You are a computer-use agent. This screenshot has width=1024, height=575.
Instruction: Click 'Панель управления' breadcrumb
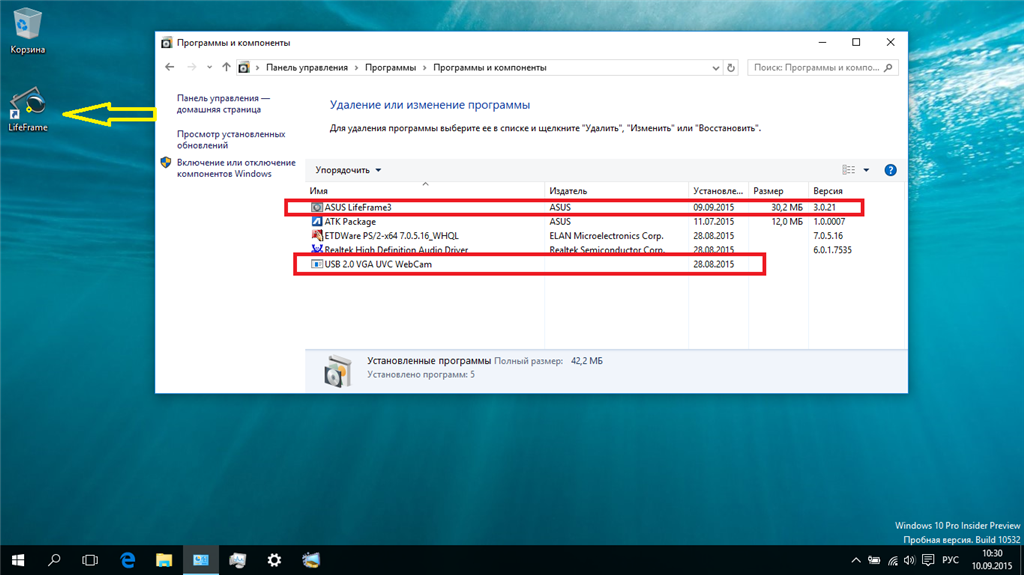tap(307, 67)
